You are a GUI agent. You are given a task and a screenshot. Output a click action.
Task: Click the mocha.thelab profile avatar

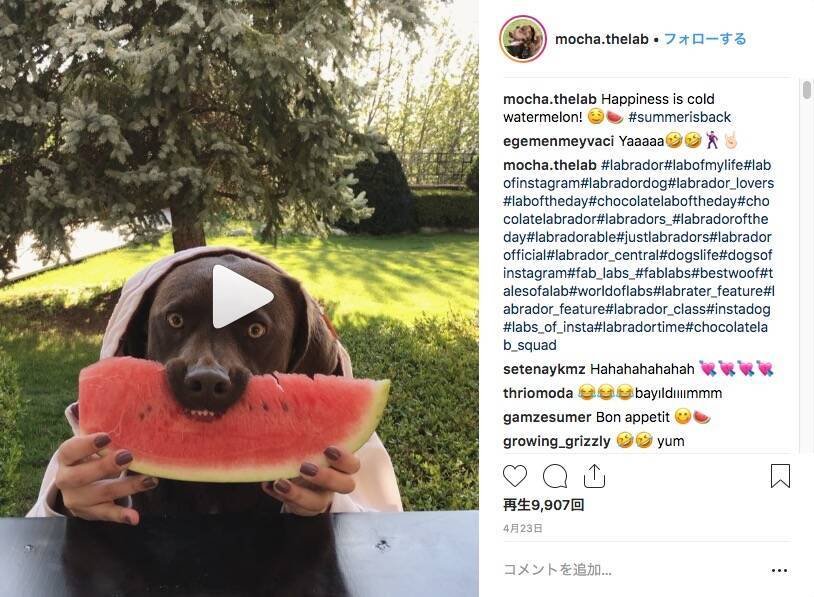coord(523,39)
